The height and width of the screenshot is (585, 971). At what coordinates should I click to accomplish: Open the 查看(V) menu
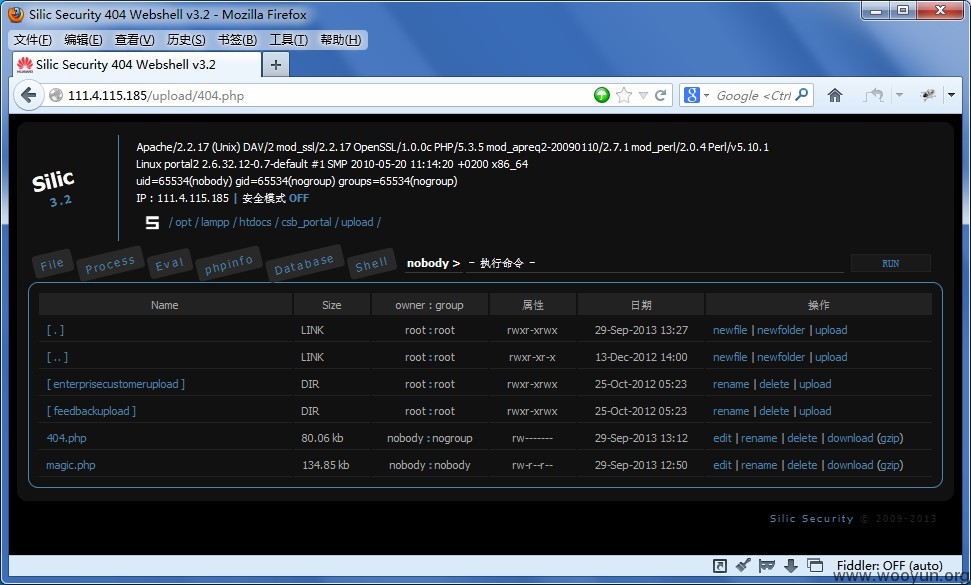pyautogui.click(x=134, y=40)
